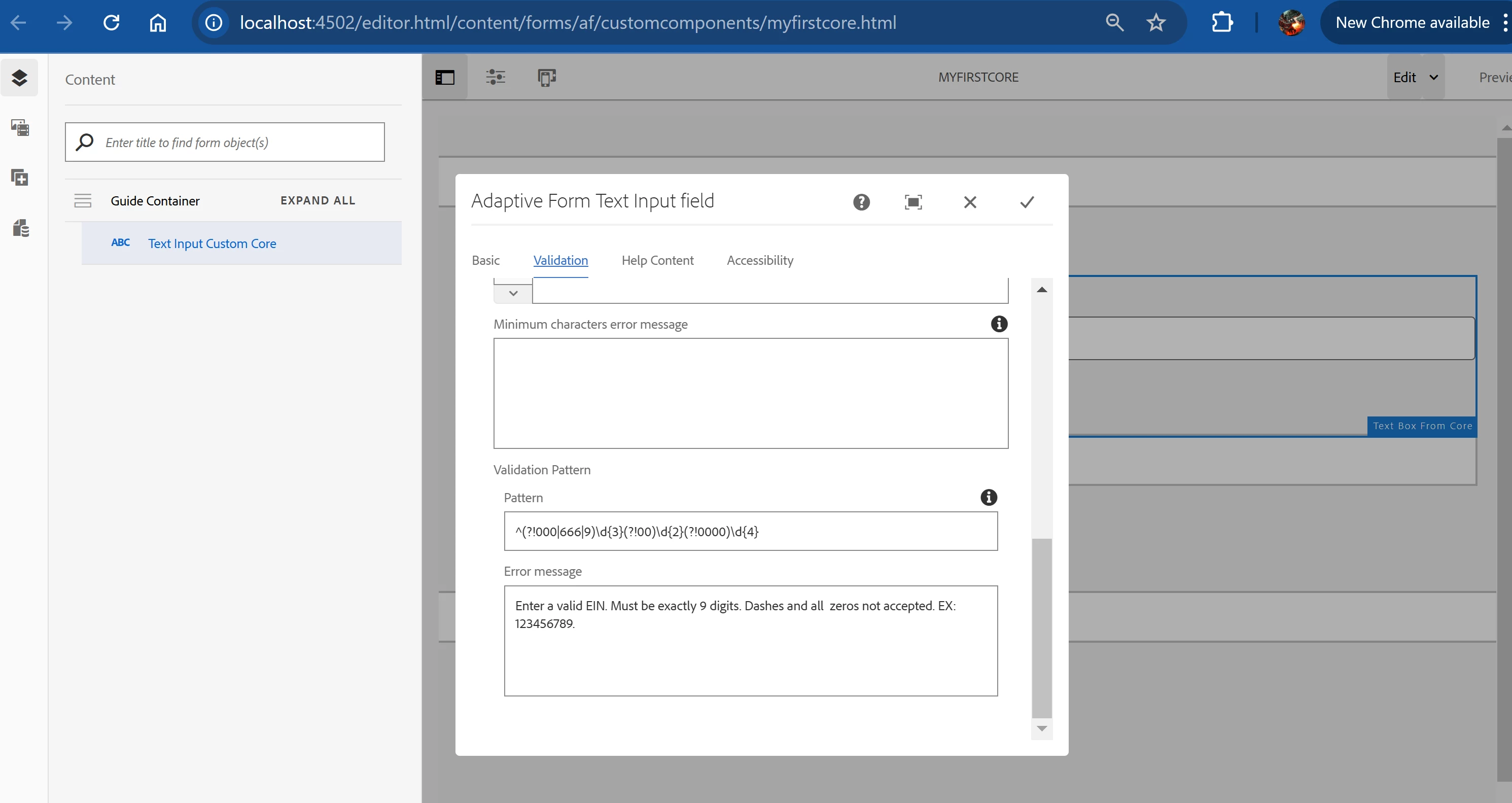This screenshot has height=803, width=1512.
Task: Open the Content tree rail icon
Action: pyautogui.click(x=19, y=78)
